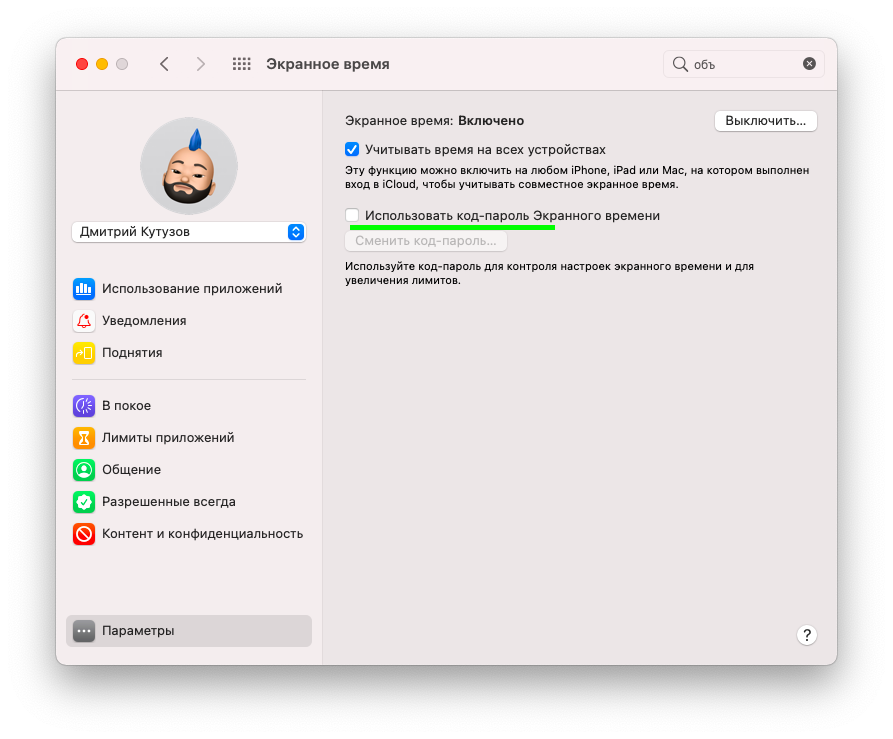Screen dimensions: 893x739
Task: Show all preferences grid icon
Action: coord(241,64)
